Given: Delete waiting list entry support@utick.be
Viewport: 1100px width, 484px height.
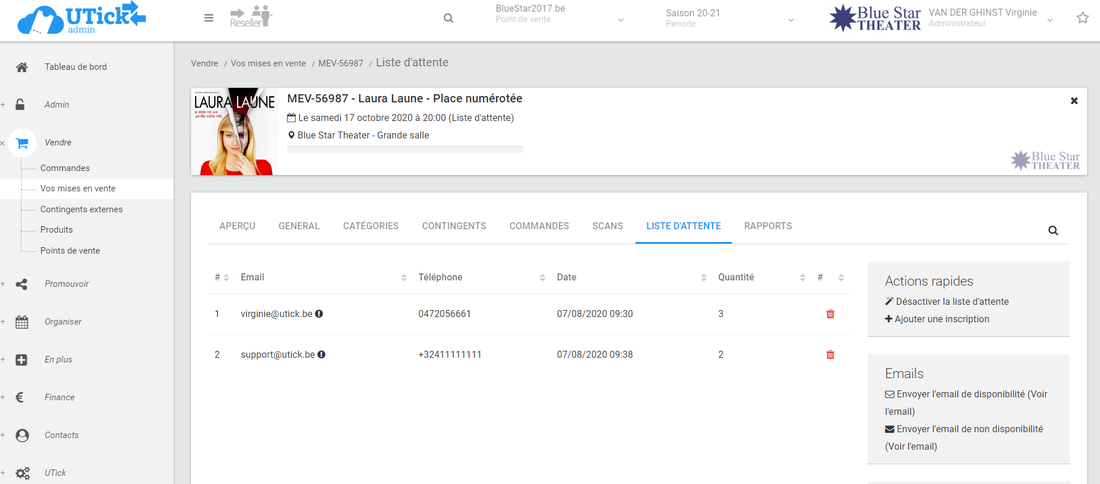Looking at the screenshot, I should coord(830,355).
